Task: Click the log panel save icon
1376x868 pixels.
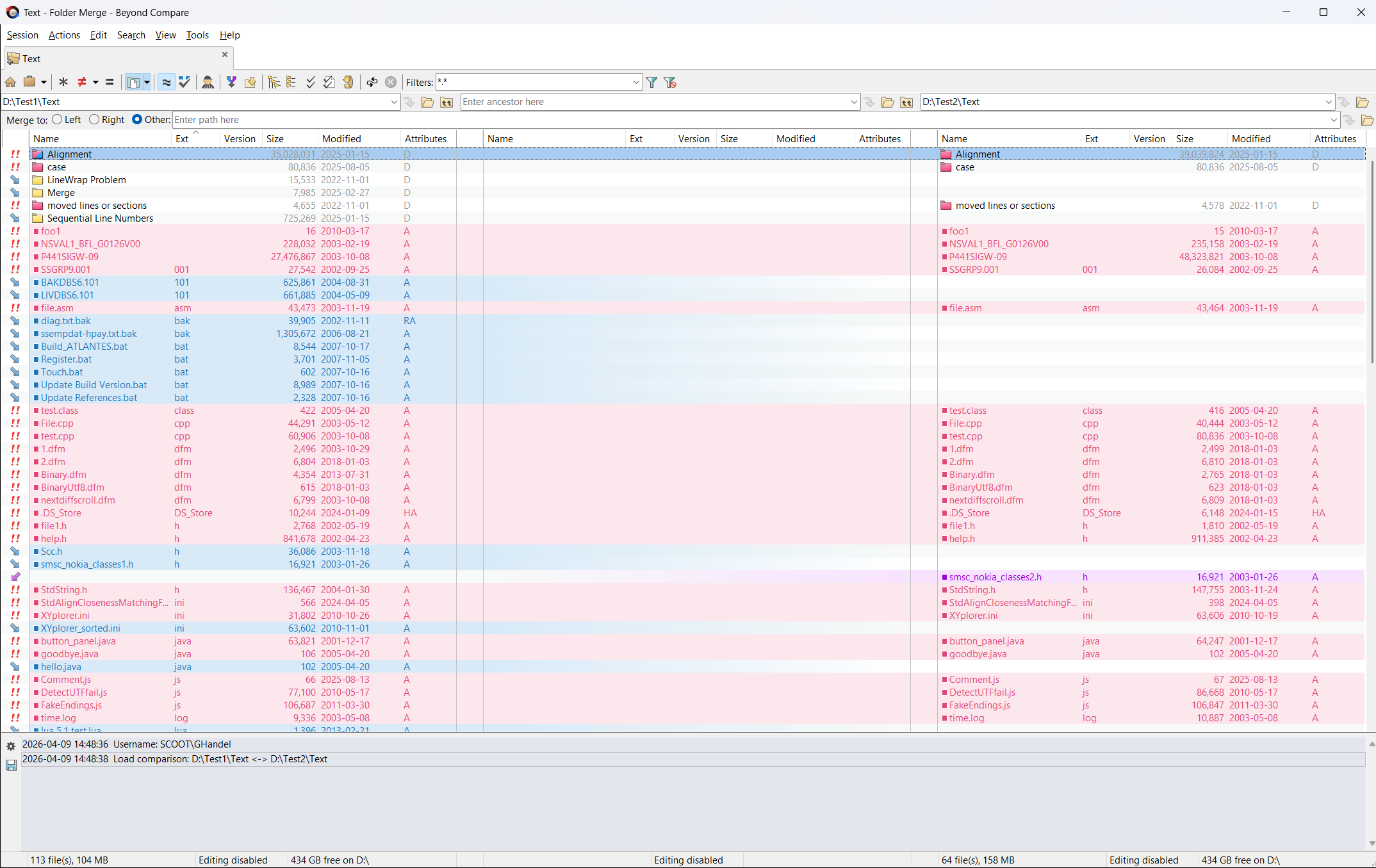Action: [x=11, y=765]
